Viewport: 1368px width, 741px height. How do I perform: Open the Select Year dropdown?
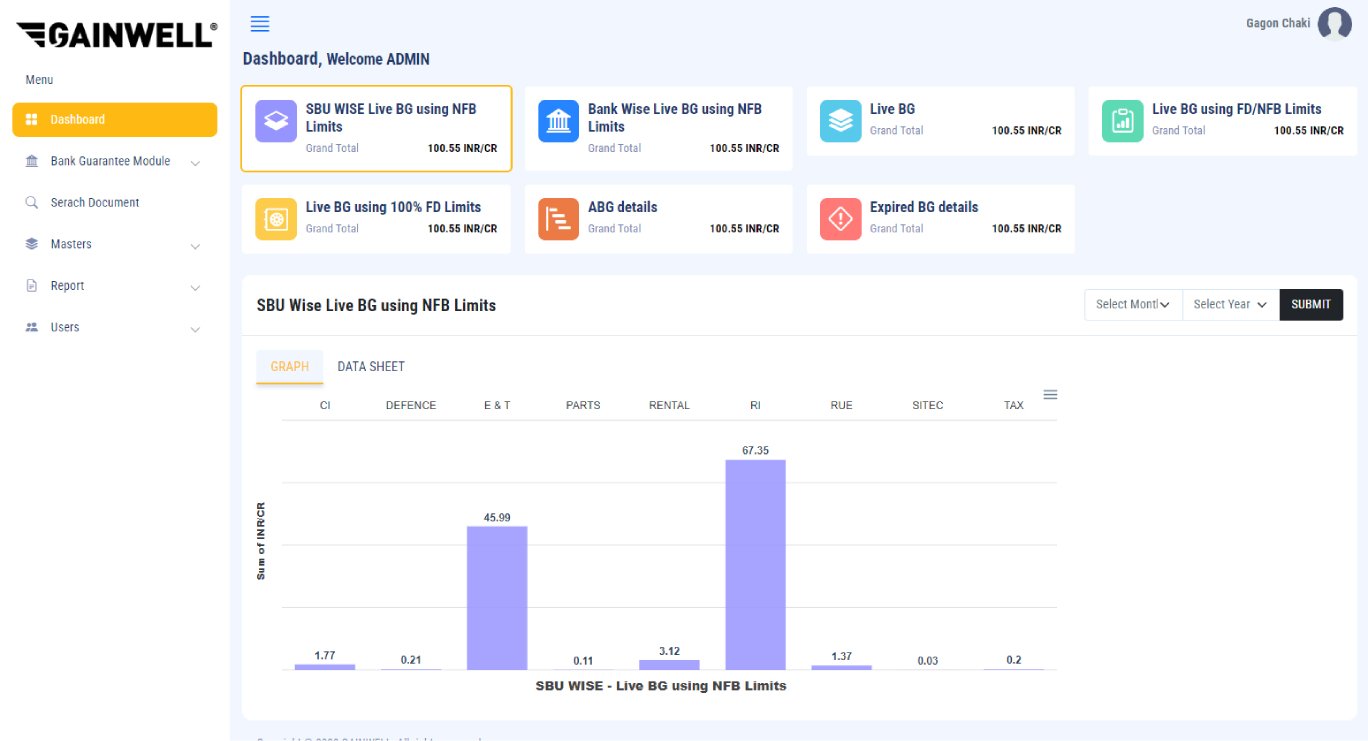[1230, 305]
